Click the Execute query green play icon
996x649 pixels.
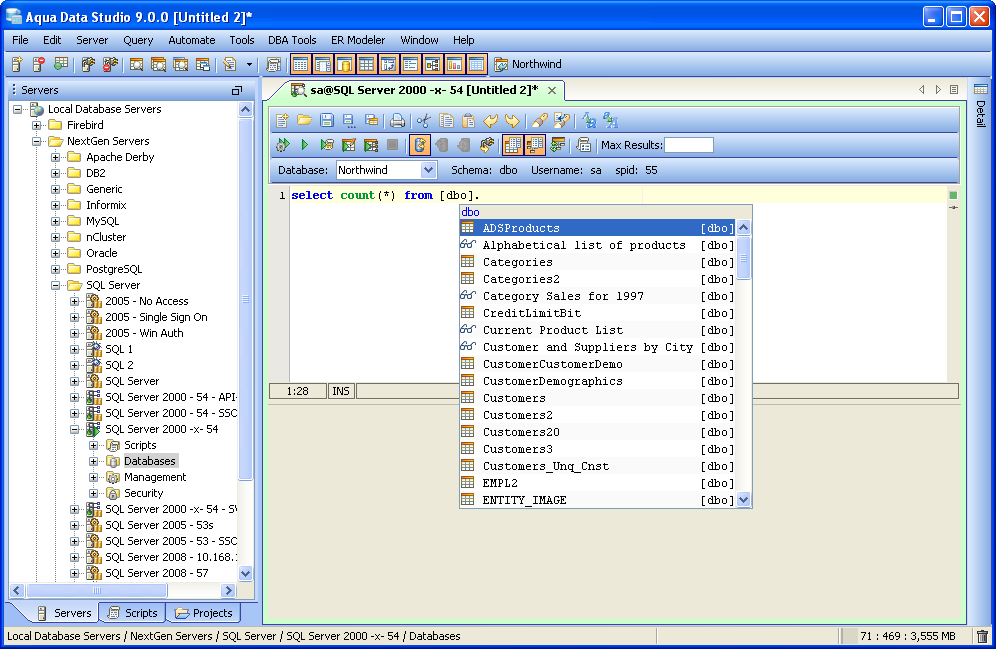(x=304, y=145)
